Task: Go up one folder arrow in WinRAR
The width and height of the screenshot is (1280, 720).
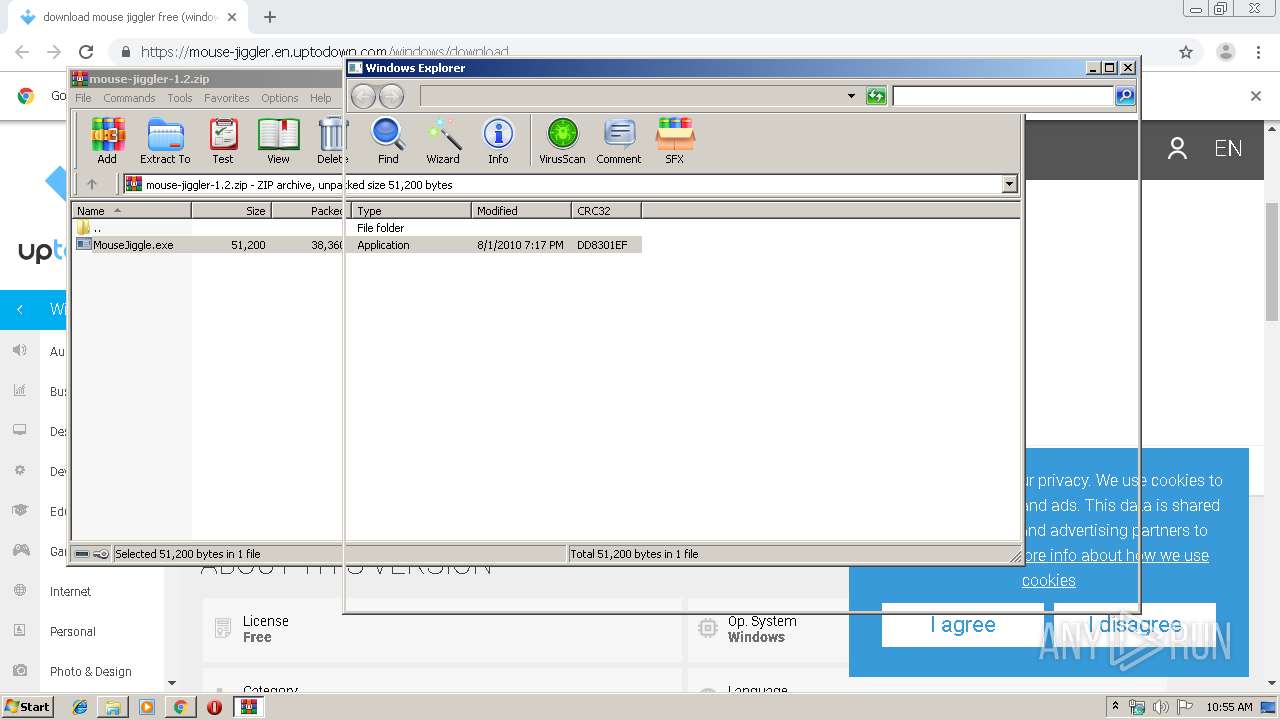Action: pyautogui.click(x=92, y=184)
